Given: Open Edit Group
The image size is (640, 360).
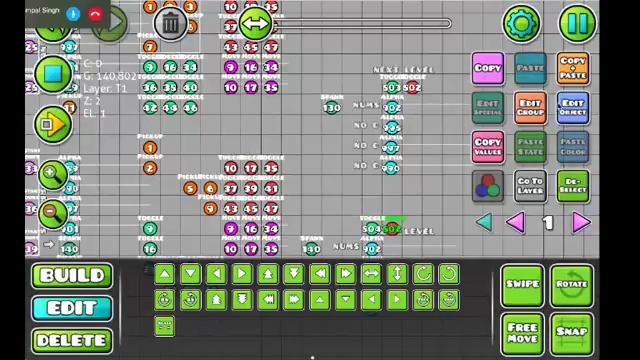Looking at the screenshot, I should 530,108.
